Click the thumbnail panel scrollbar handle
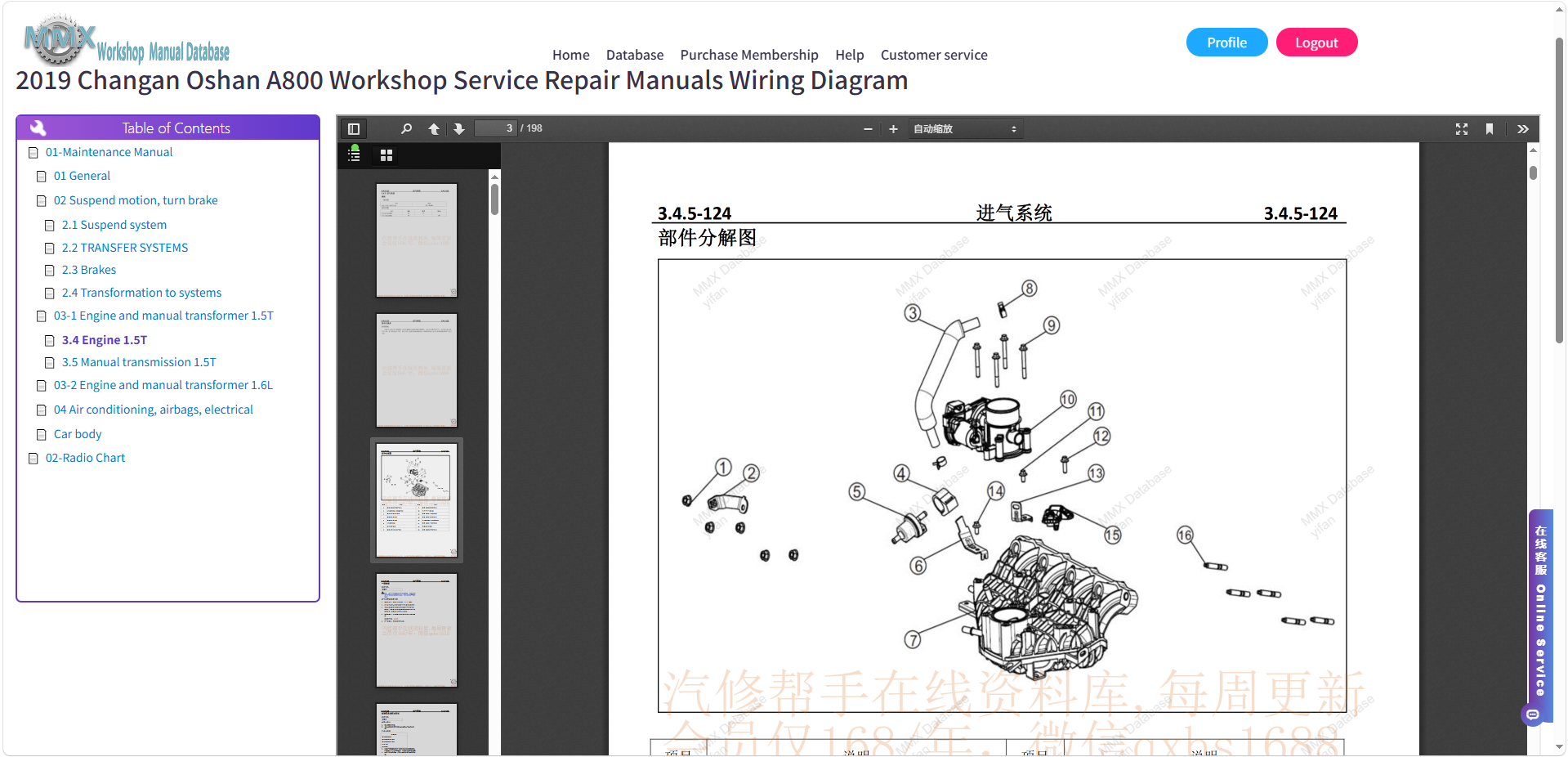Image resolution: width=1568 pixels, height=757 pixels. [x=494, y=199]
